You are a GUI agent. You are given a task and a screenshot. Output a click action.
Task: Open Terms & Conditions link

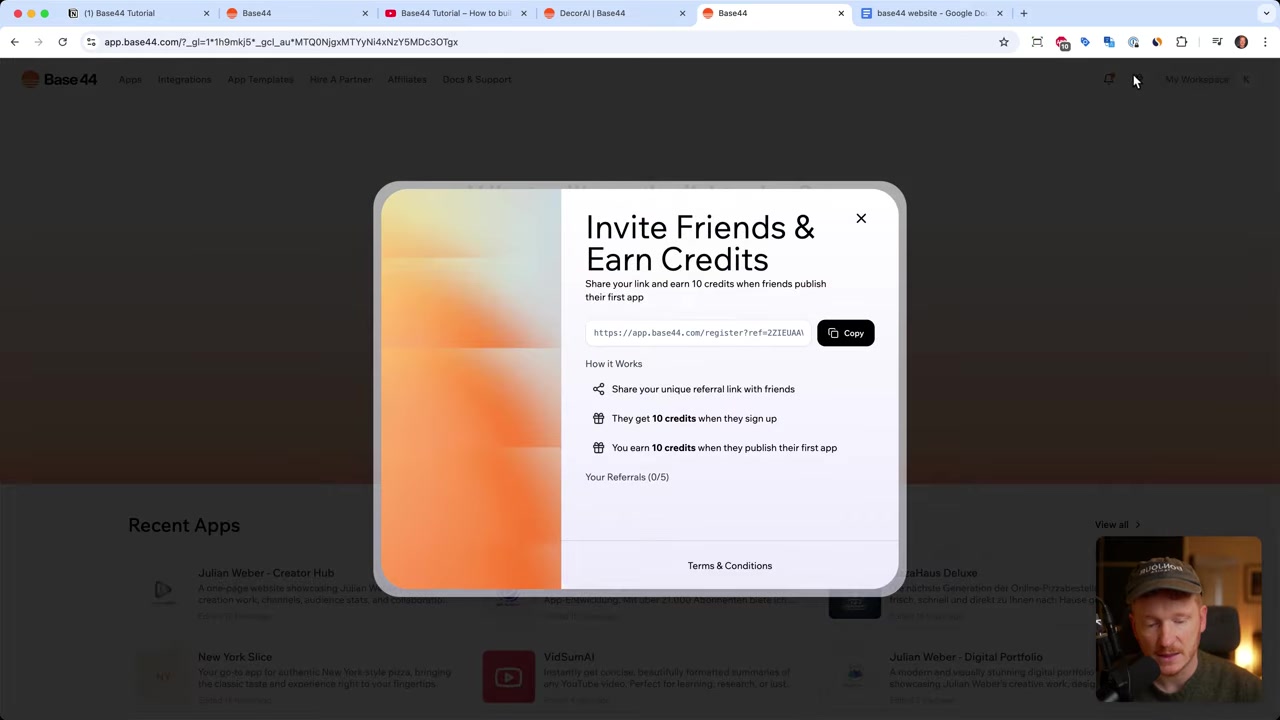pyautogui.click(x=730, y=566)
